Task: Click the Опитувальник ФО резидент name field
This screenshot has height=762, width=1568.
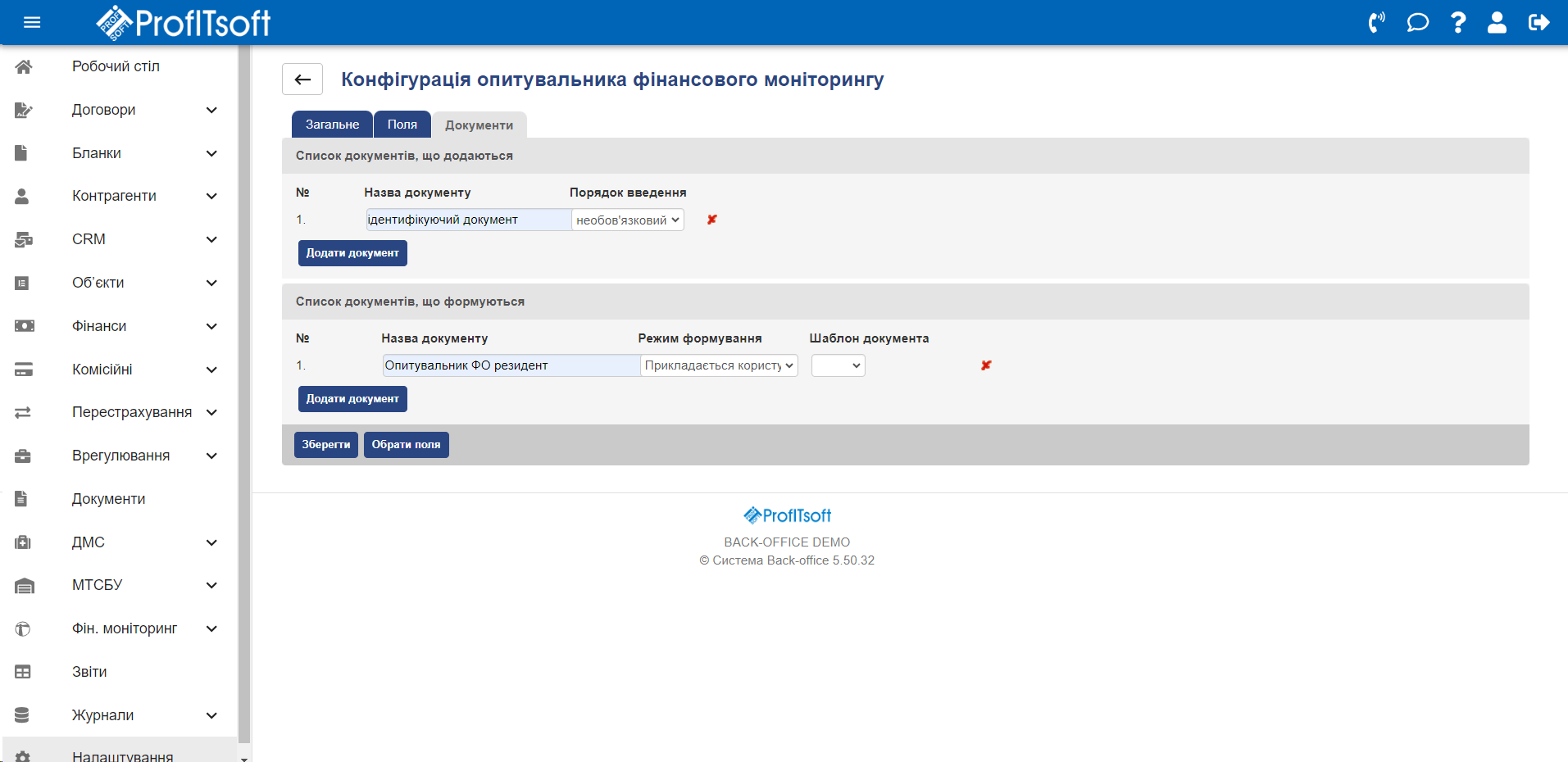Action: point(510,365)
